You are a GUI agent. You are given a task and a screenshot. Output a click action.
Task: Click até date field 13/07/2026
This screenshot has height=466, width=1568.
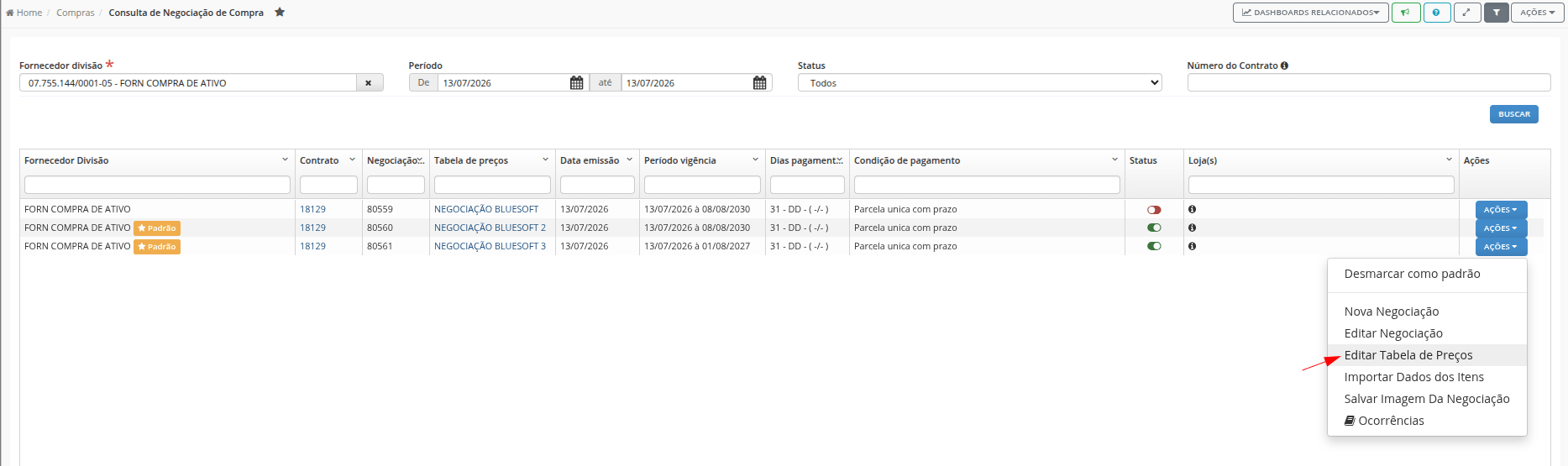point(687,83)
